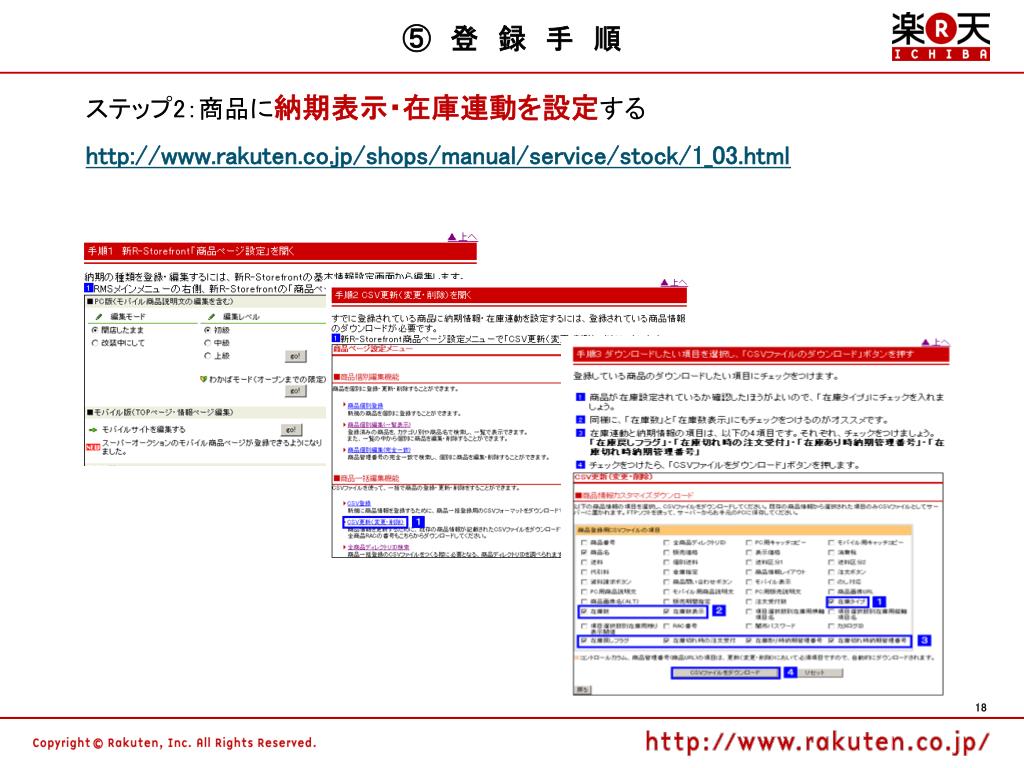Click the CSVファイルをダウンロード button
The height and width of the screenshot is (768, 1024).
[725, 673]
